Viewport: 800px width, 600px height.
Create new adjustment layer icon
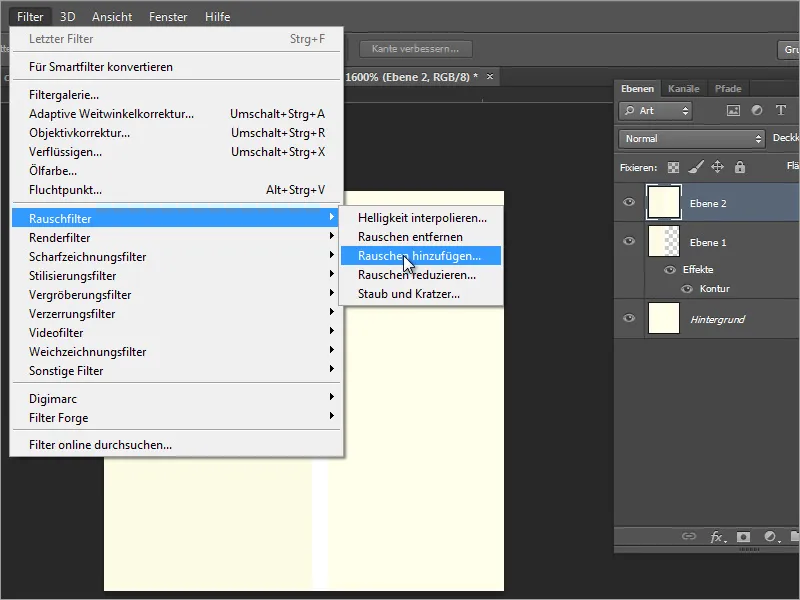[771, 537]
